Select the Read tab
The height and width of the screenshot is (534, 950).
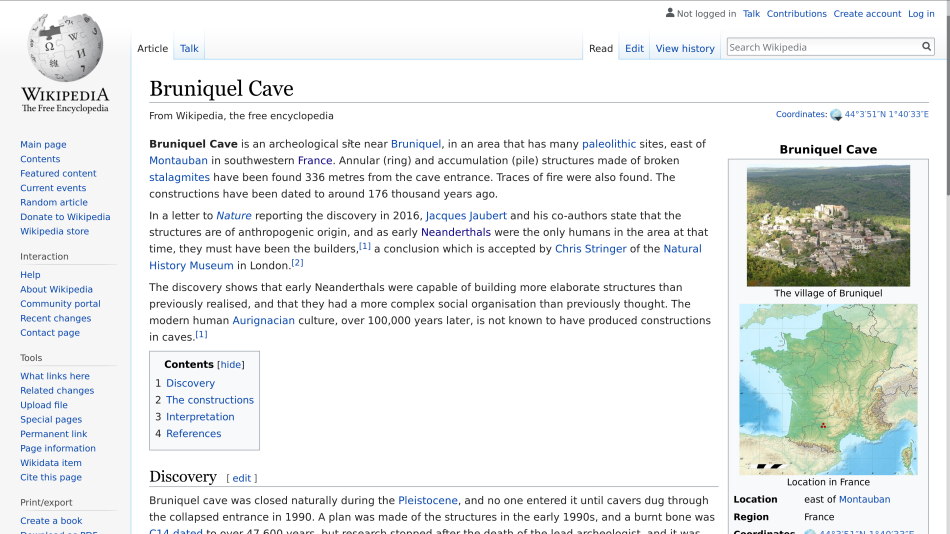tap(601, 48)
